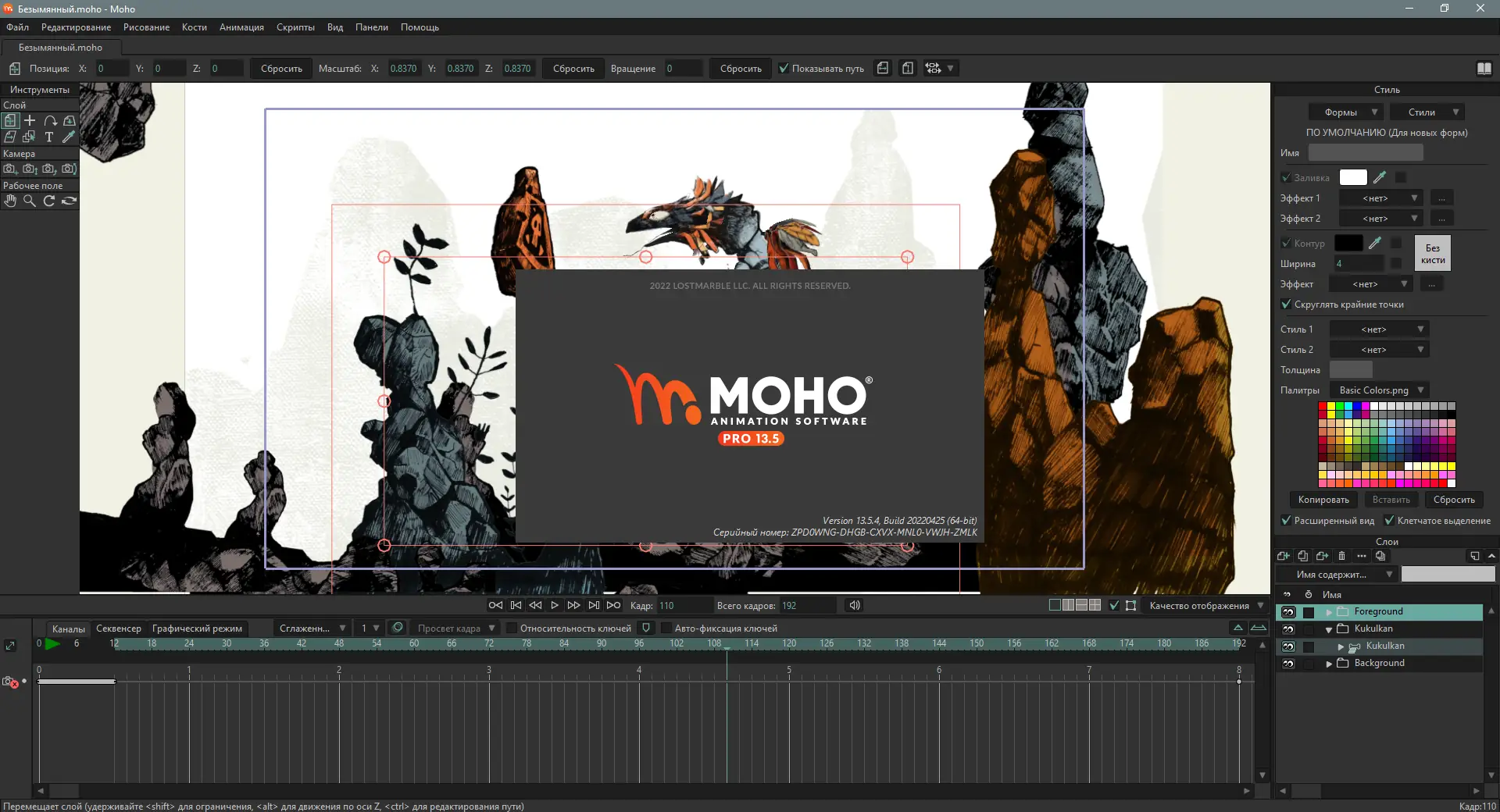Play the animation
This screenshot has width=1500, height=812.
pyautogui.click(x=555, y=605)
